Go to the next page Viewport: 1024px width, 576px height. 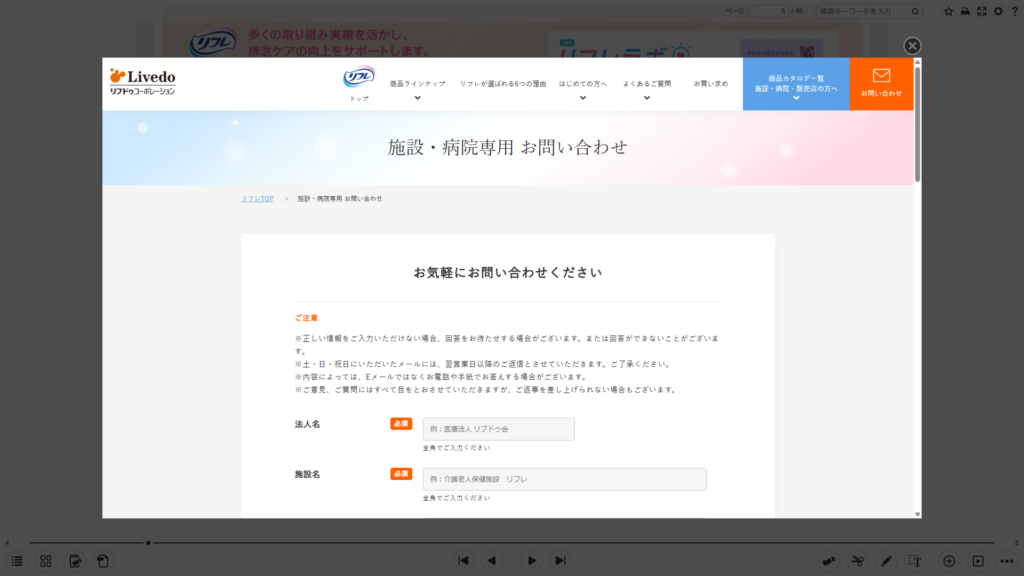pos(532,560)
